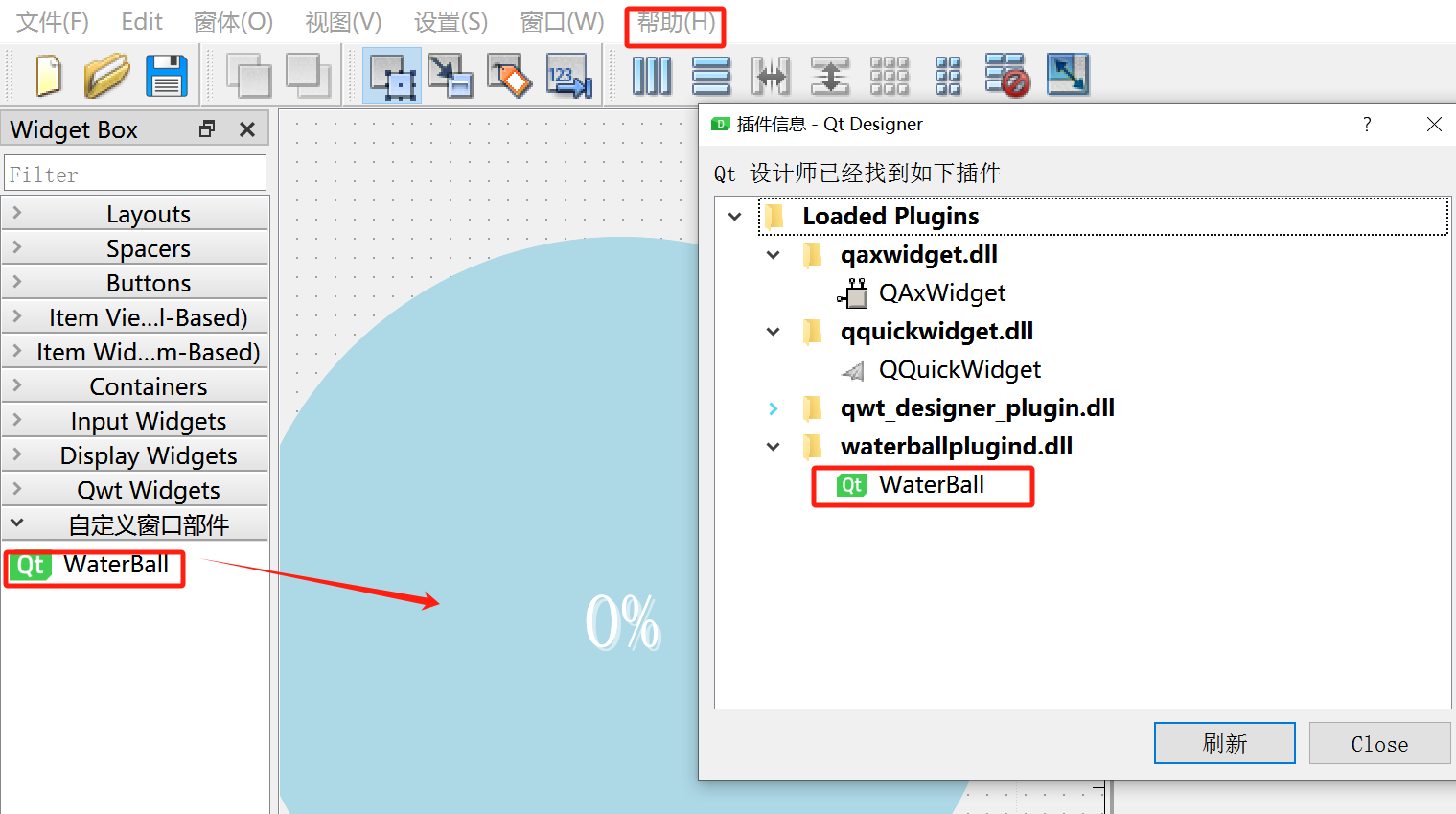Screen dimensions: 1456x814
Task: Apply the Lay Out Horizontally icon
Action: pyautogui.click(x=652, y=76)
